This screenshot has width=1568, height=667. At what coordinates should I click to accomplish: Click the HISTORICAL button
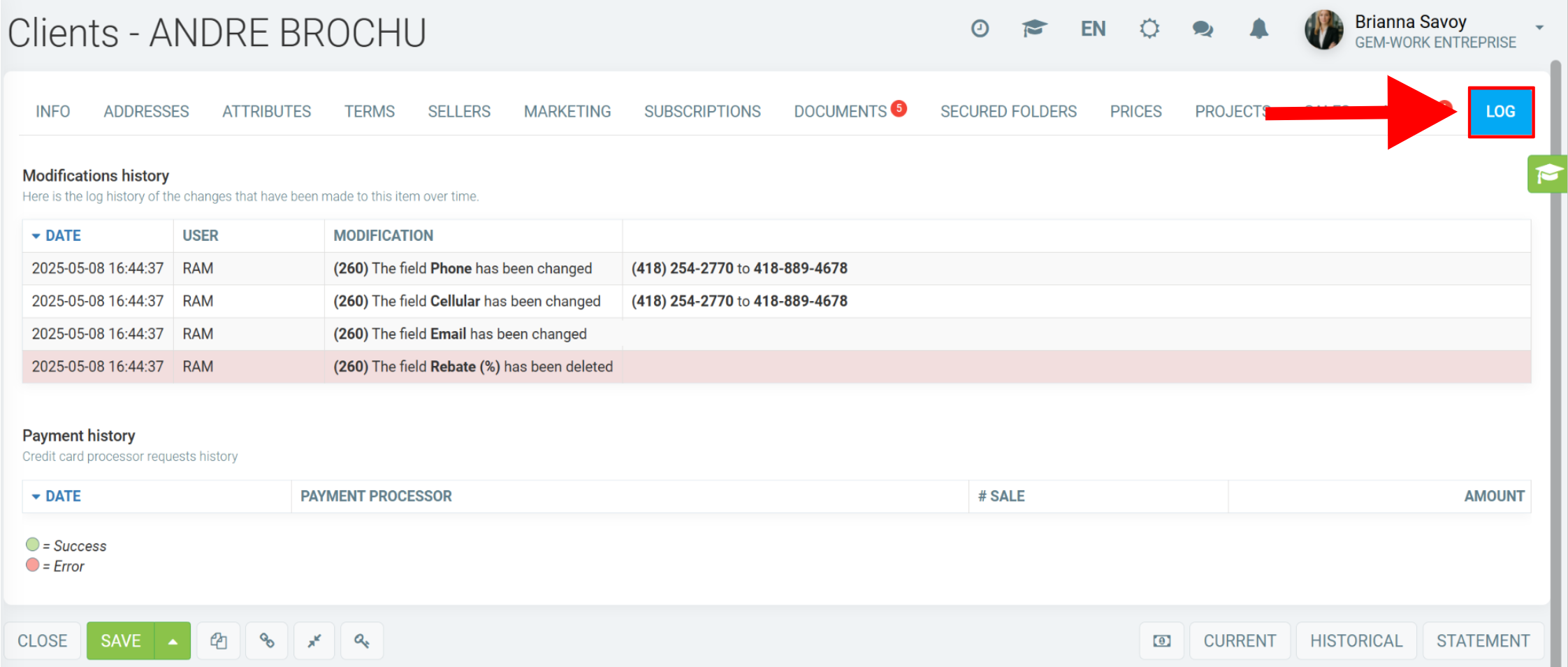1356,640
